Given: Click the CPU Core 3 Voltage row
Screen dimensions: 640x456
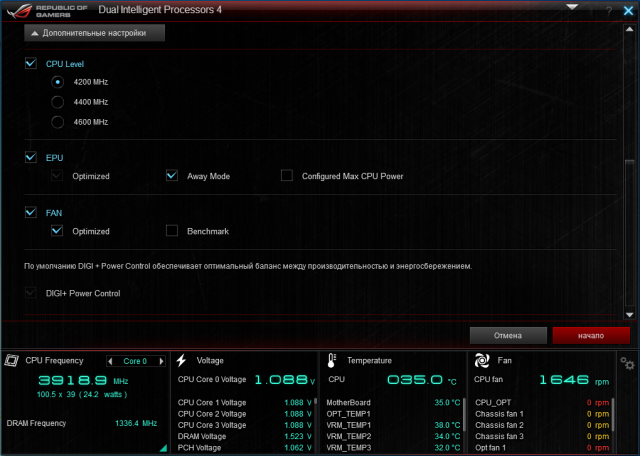Looking at the screenshot, I should 245,425.
